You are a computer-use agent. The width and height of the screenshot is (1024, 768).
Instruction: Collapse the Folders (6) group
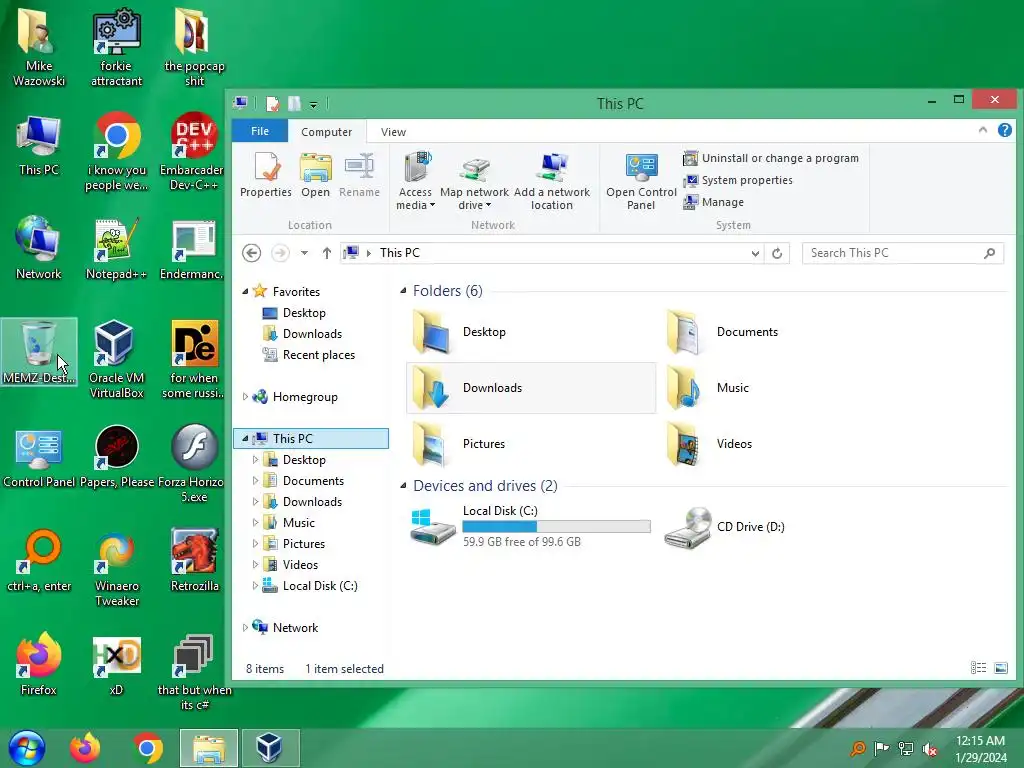pos(403,291)
